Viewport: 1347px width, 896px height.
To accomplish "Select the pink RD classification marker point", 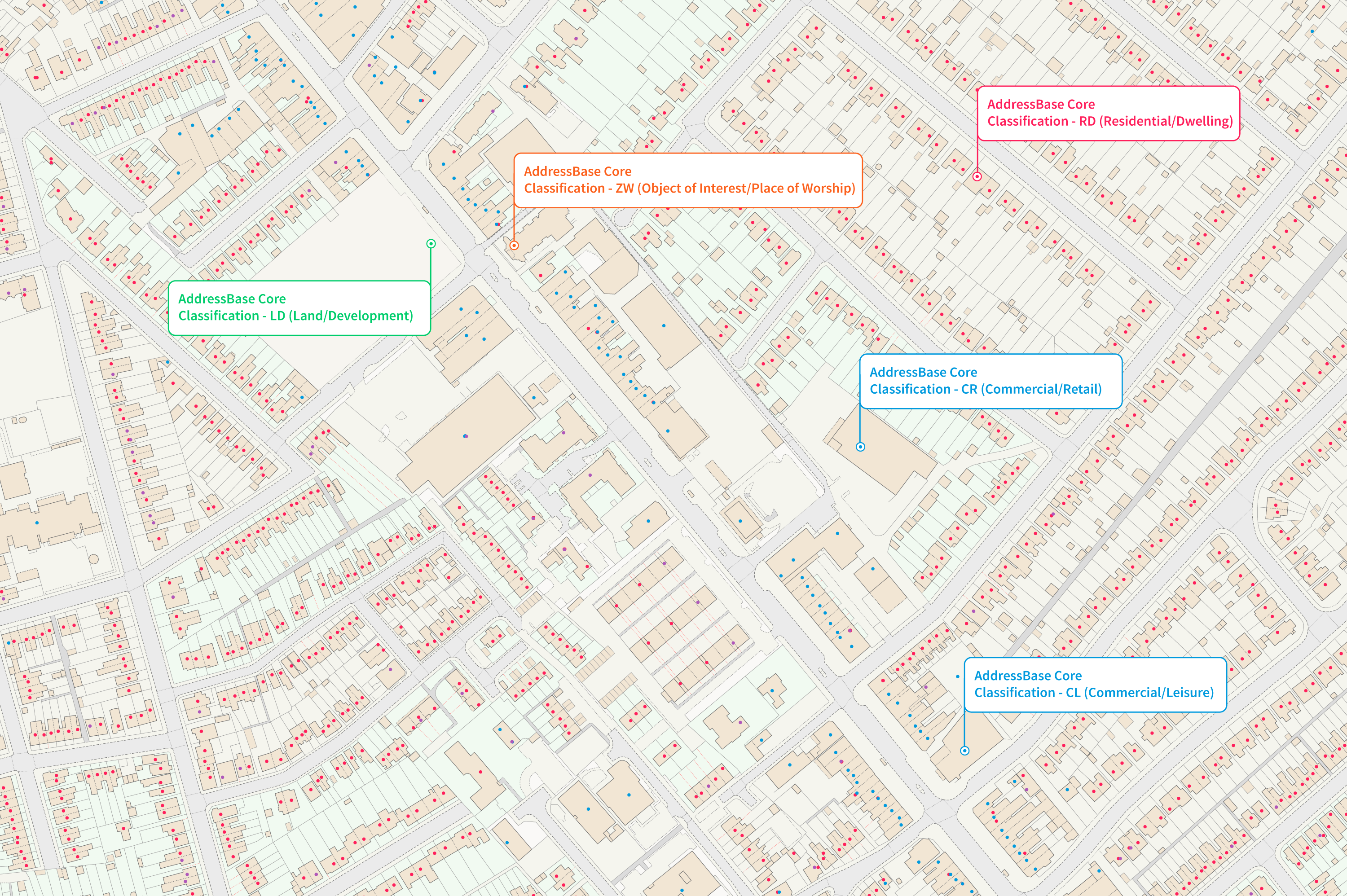I will point(977,177).
